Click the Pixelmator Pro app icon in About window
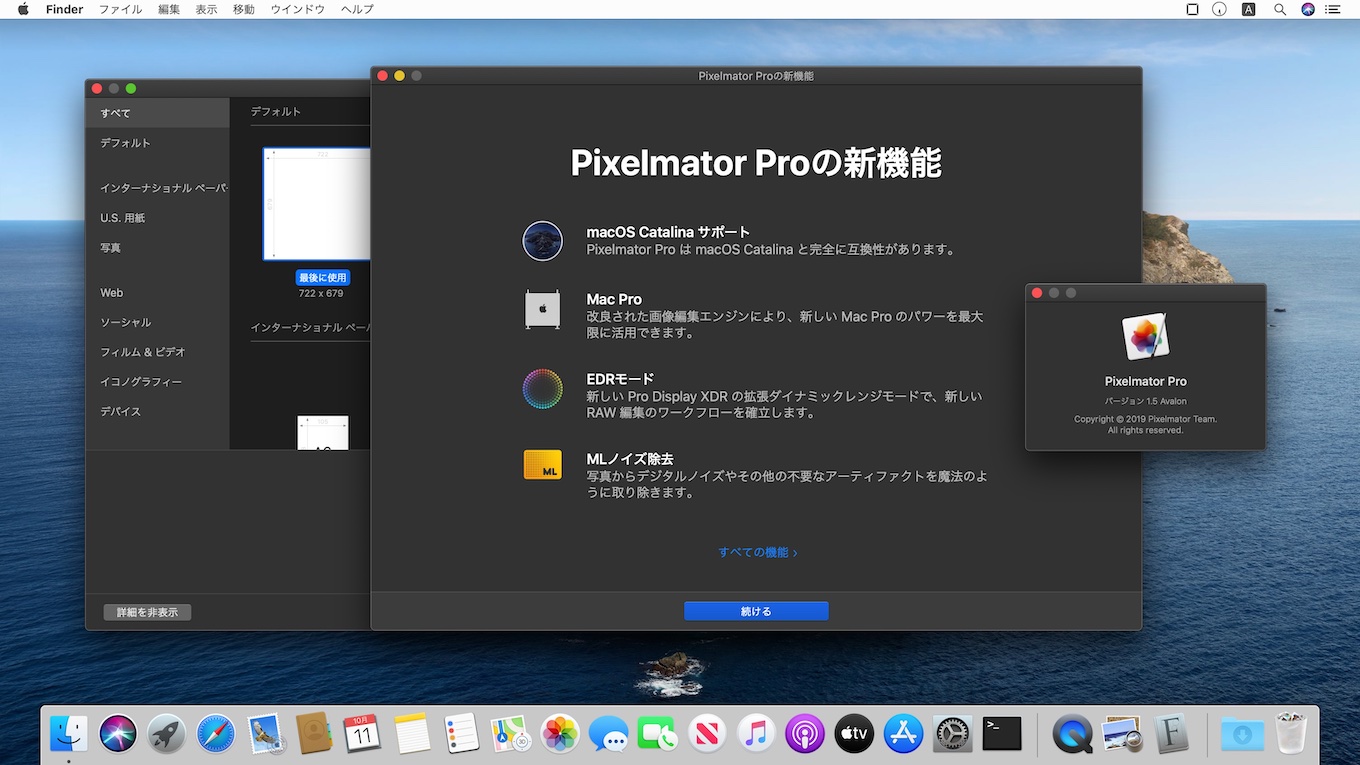 1146,337
